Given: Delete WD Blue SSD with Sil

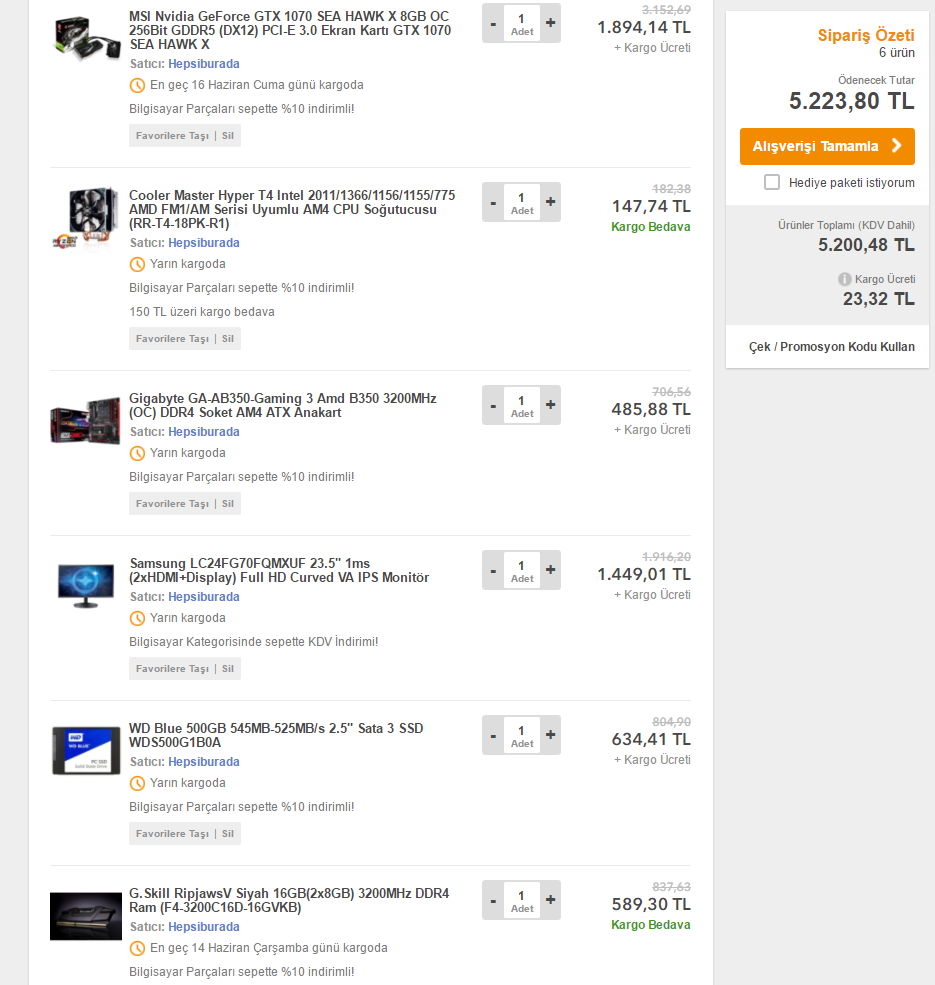Looking at the screenshot, I should [227, 834].
